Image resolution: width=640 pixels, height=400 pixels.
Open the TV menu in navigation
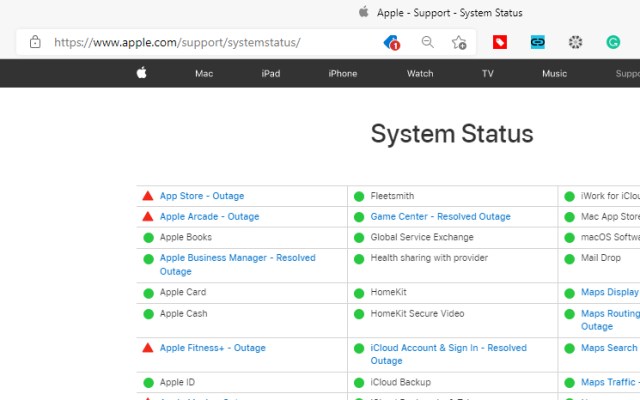488,73
